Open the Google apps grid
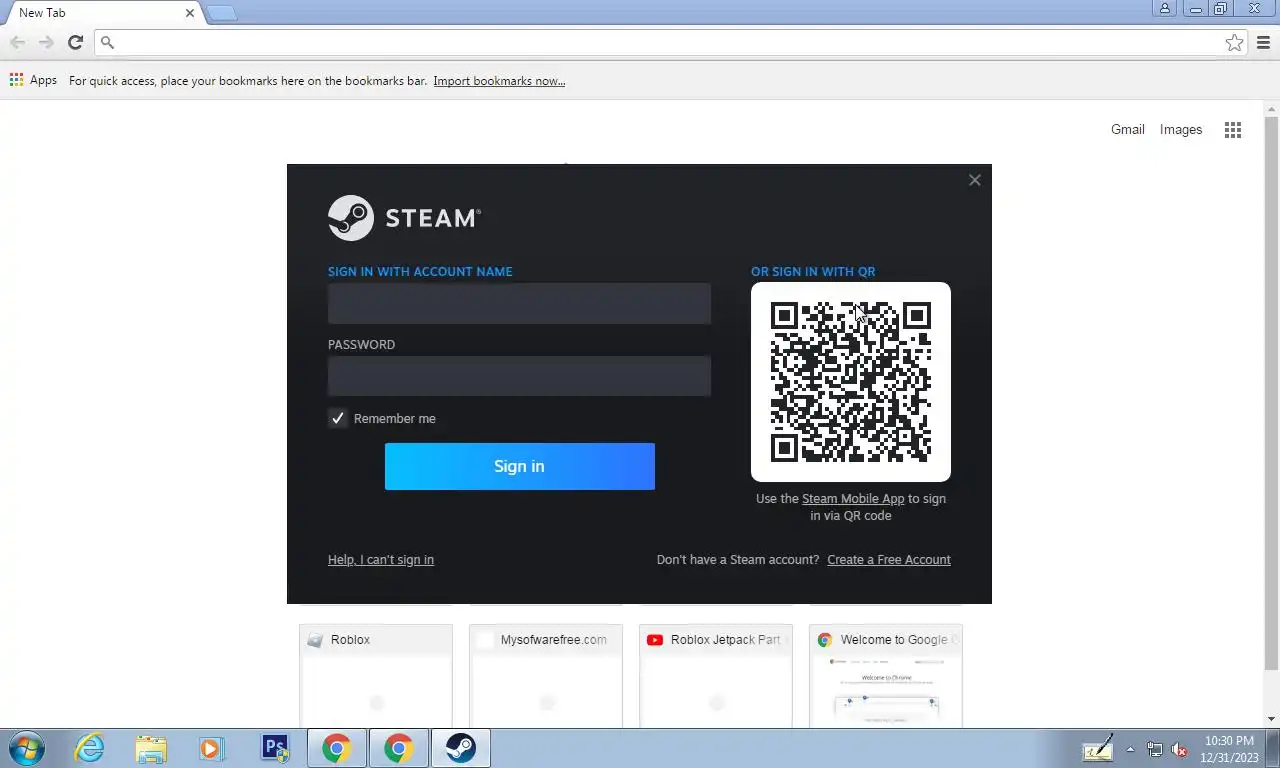The width and height of the screenshot is (1280, 768). (1233, 130)
